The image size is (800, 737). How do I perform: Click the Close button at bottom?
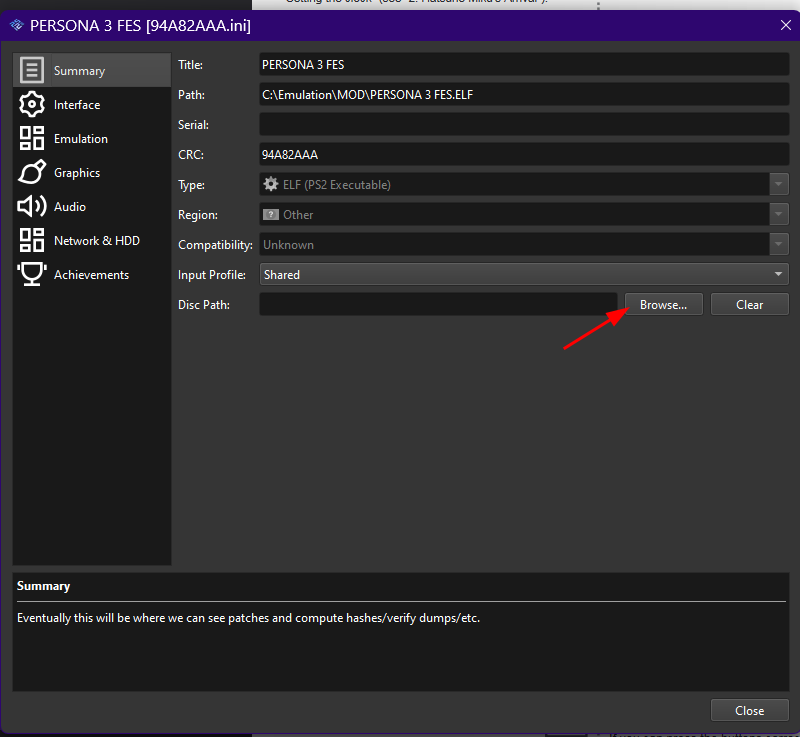tap(749, 710)
